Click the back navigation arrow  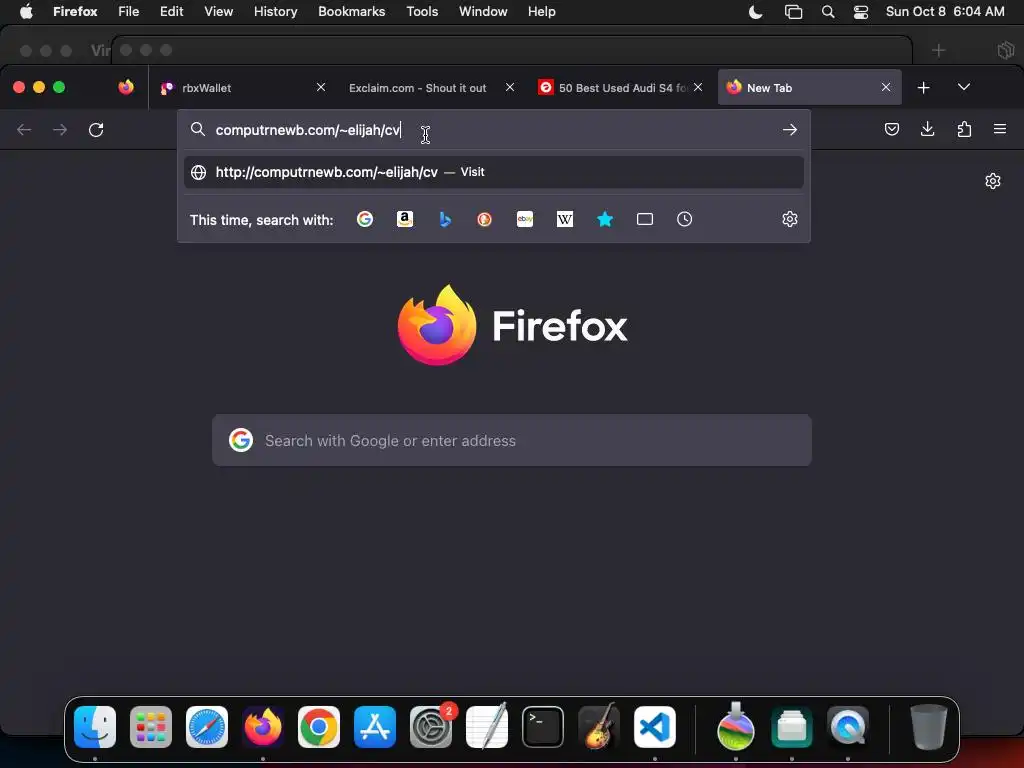pos(24,130)
